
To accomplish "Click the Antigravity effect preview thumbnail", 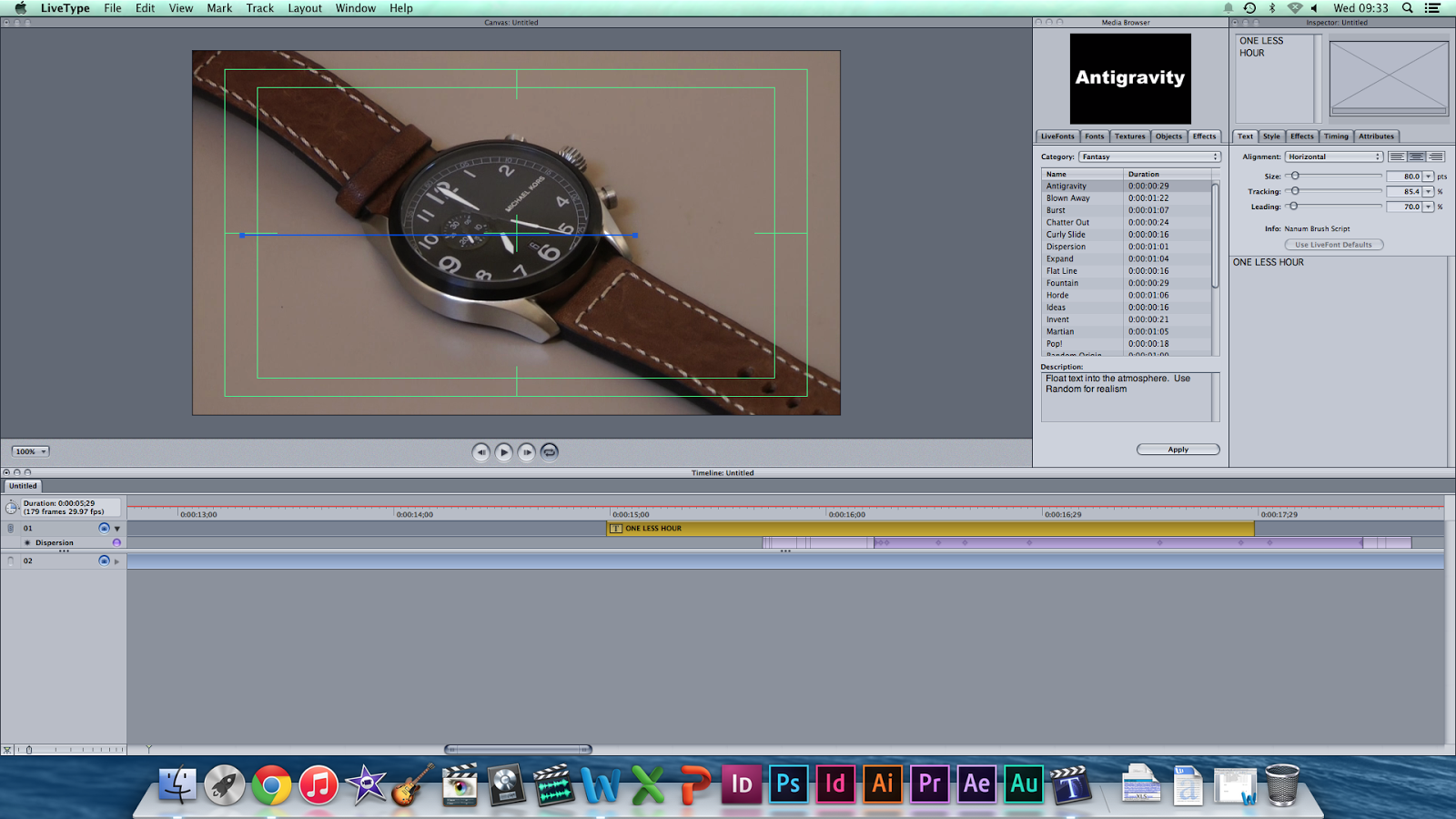I will tap(1130, 78).
